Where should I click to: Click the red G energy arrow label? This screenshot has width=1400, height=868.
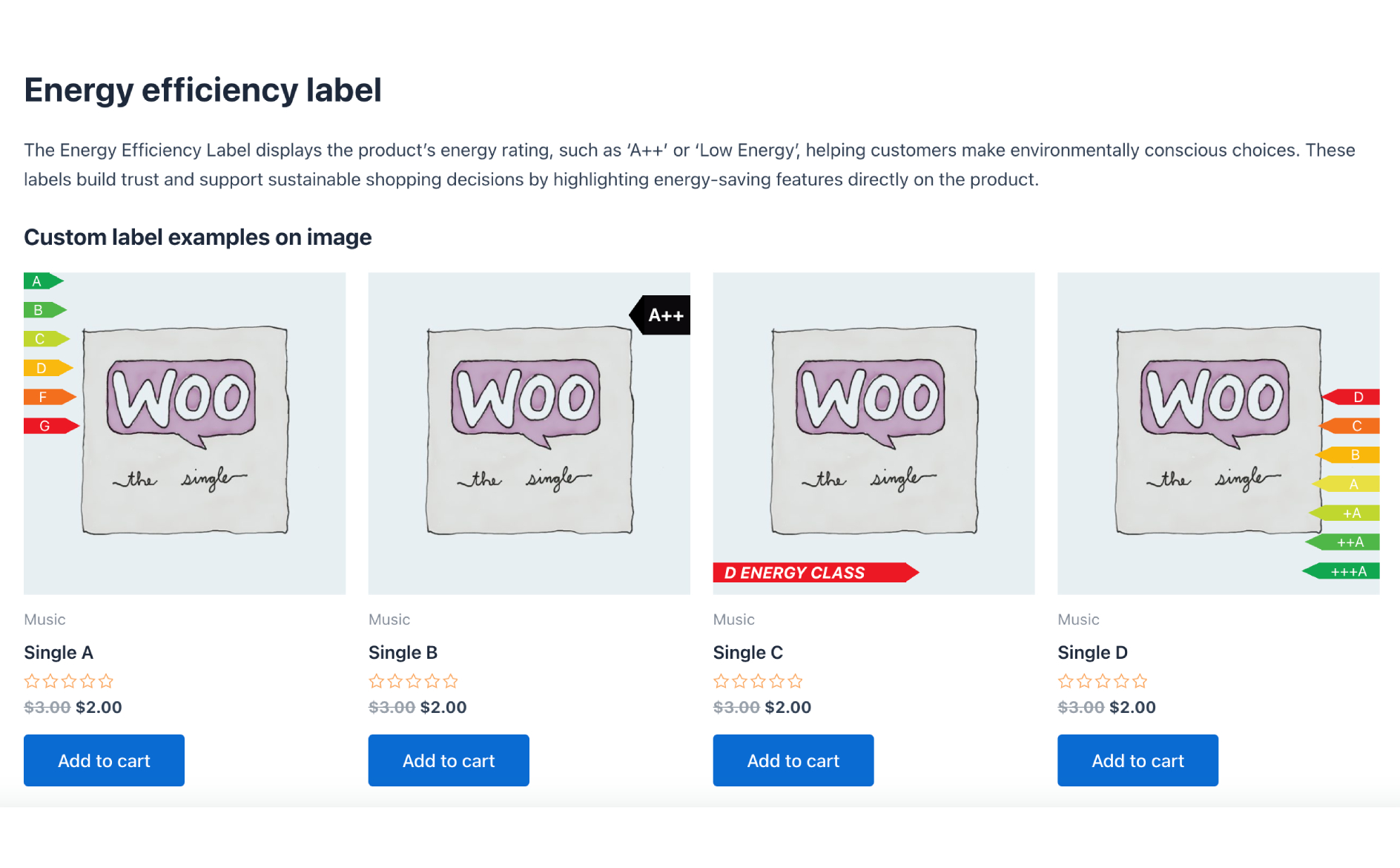51,426
